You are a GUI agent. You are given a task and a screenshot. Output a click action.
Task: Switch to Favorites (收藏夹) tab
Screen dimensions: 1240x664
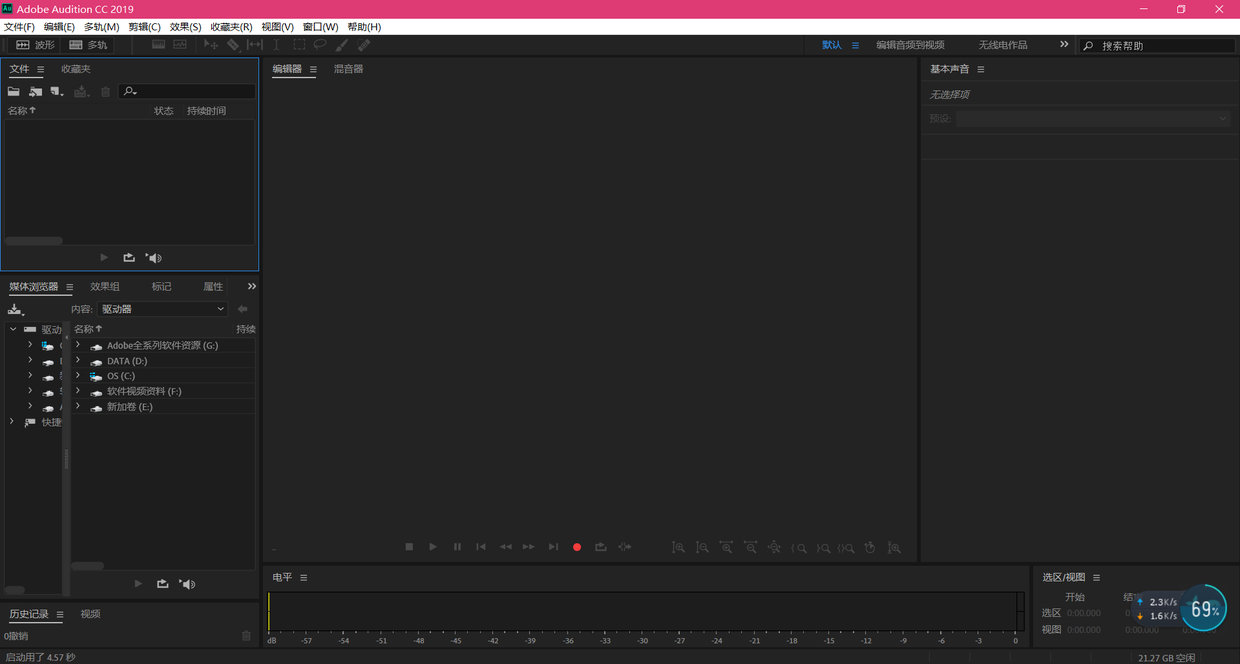[76, 69]
